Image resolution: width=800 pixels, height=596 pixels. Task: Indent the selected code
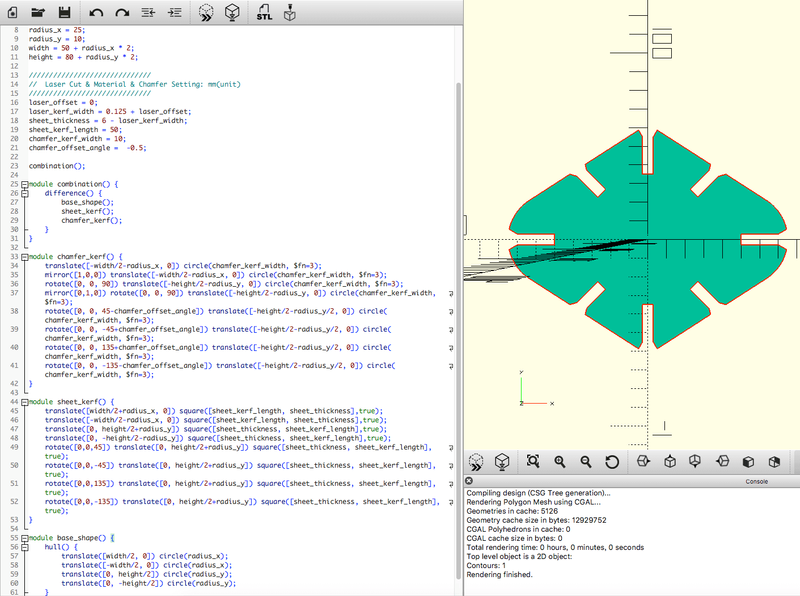(175, 12)
